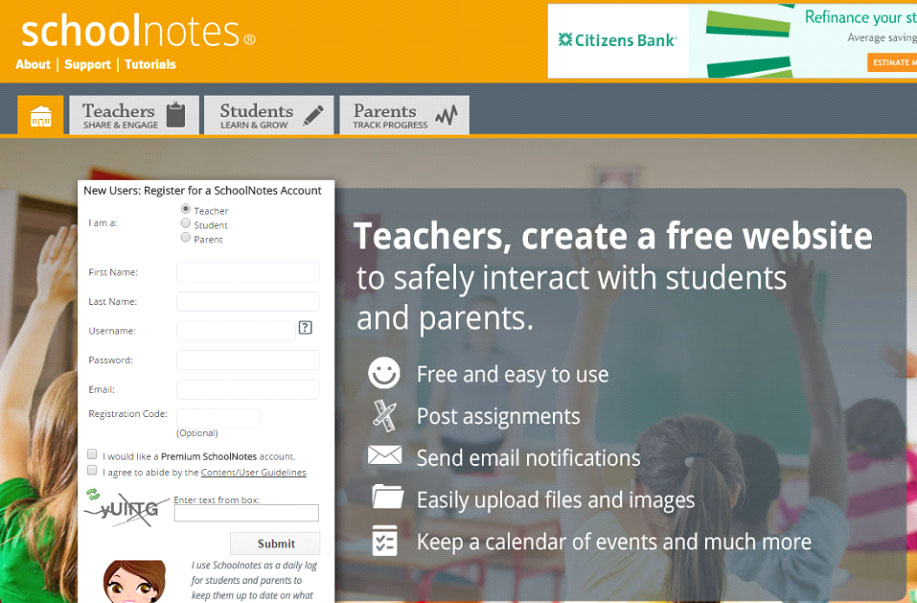Click 'Send email notifications' text
This screenshot has width=917, height=603.
[529, 458]
